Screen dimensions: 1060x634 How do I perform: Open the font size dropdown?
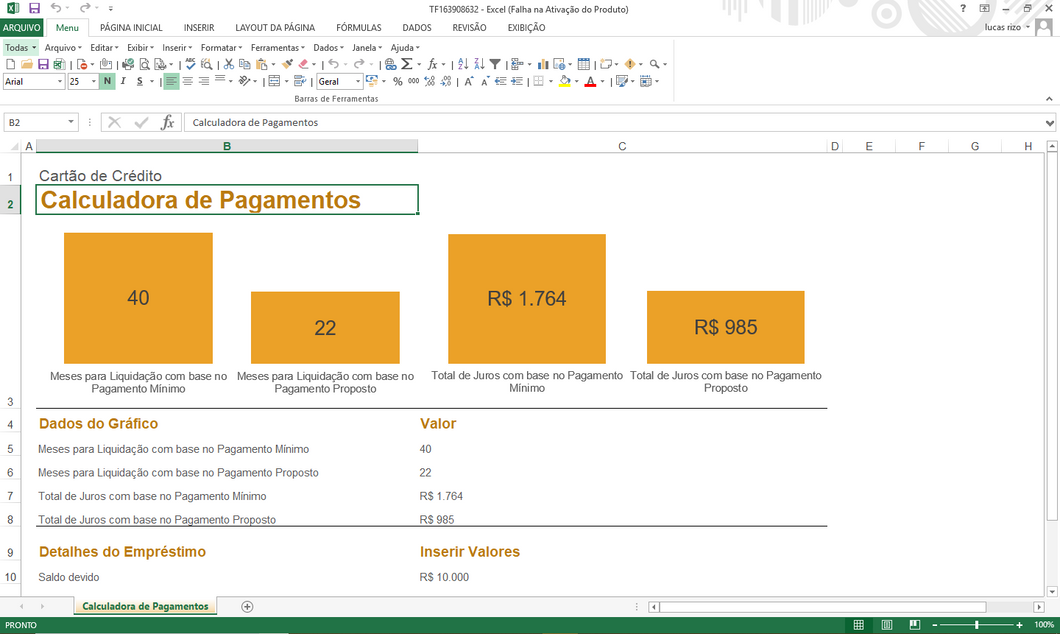pos(94,82)
